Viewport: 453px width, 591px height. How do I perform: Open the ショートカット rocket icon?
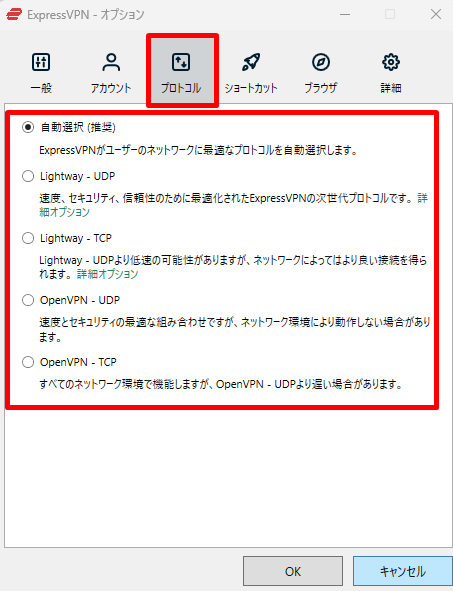(251, 62)
